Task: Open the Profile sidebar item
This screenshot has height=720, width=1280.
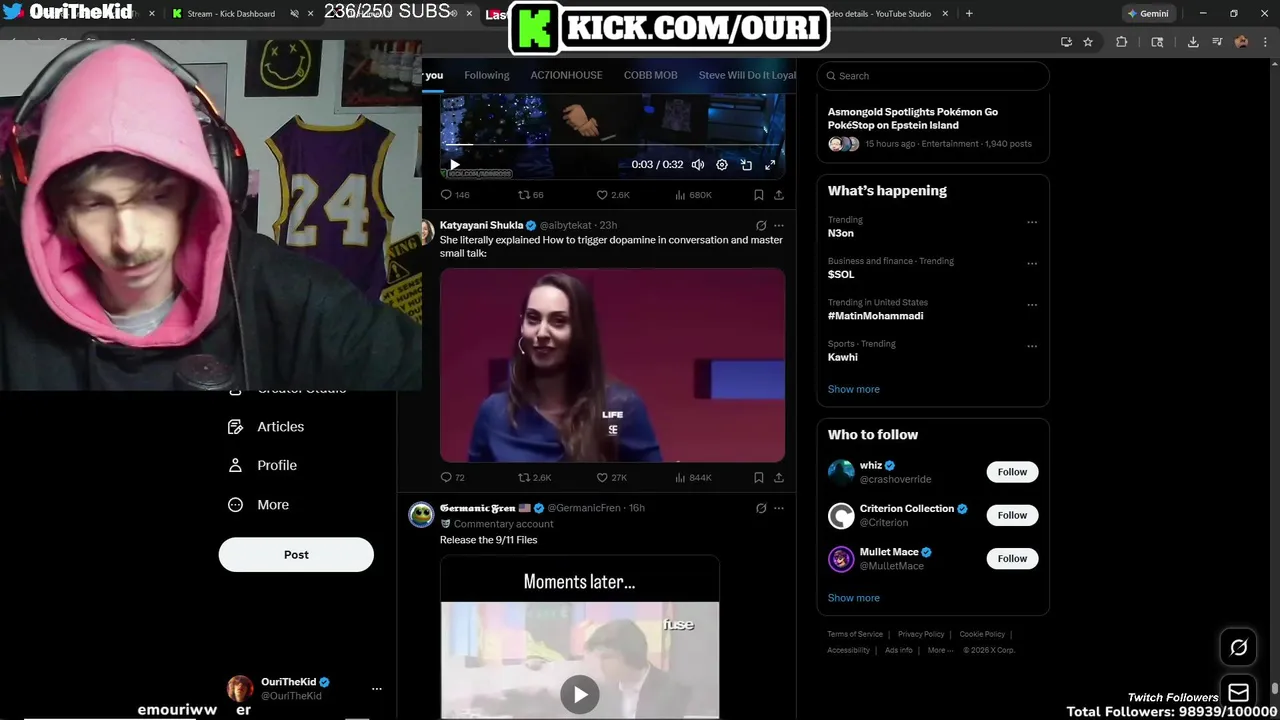Action: click(262, 466)
